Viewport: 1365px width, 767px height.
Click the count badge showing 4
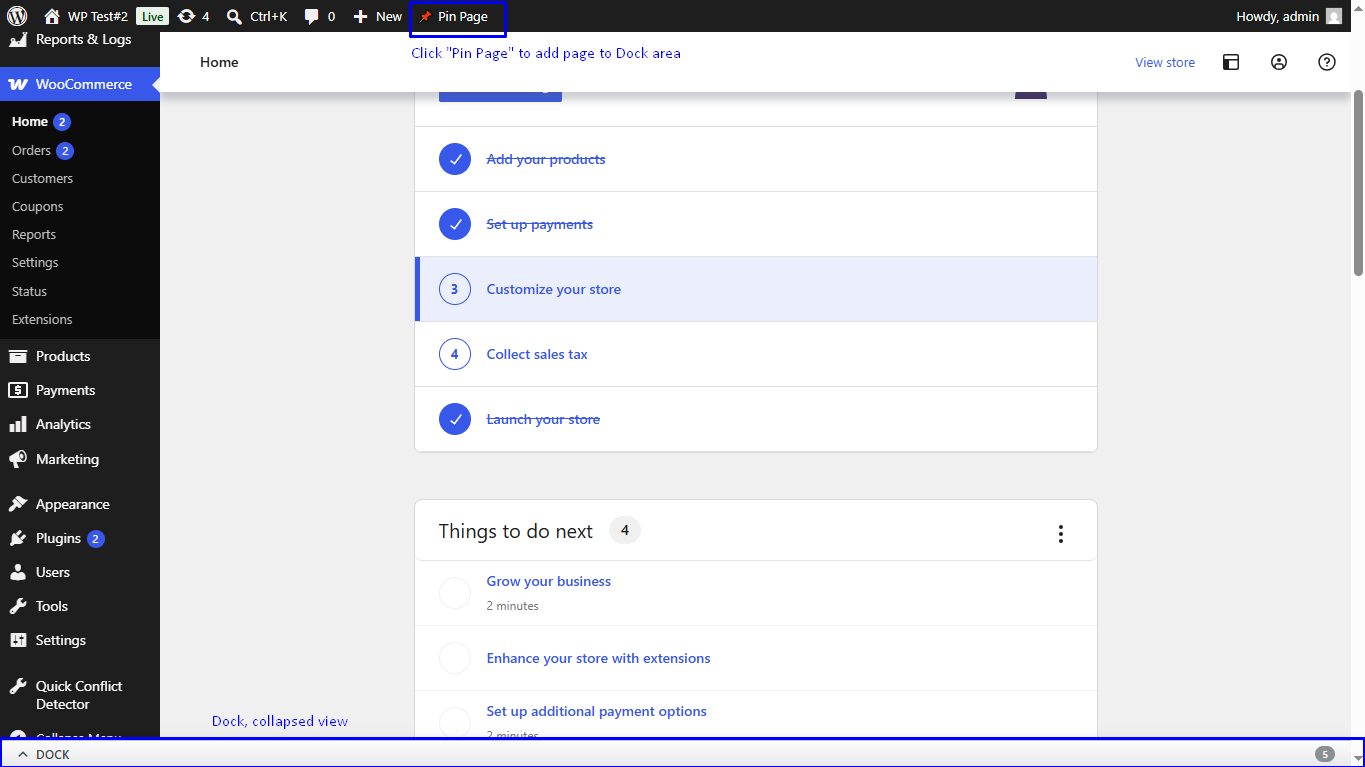click(x=625, y=530)
